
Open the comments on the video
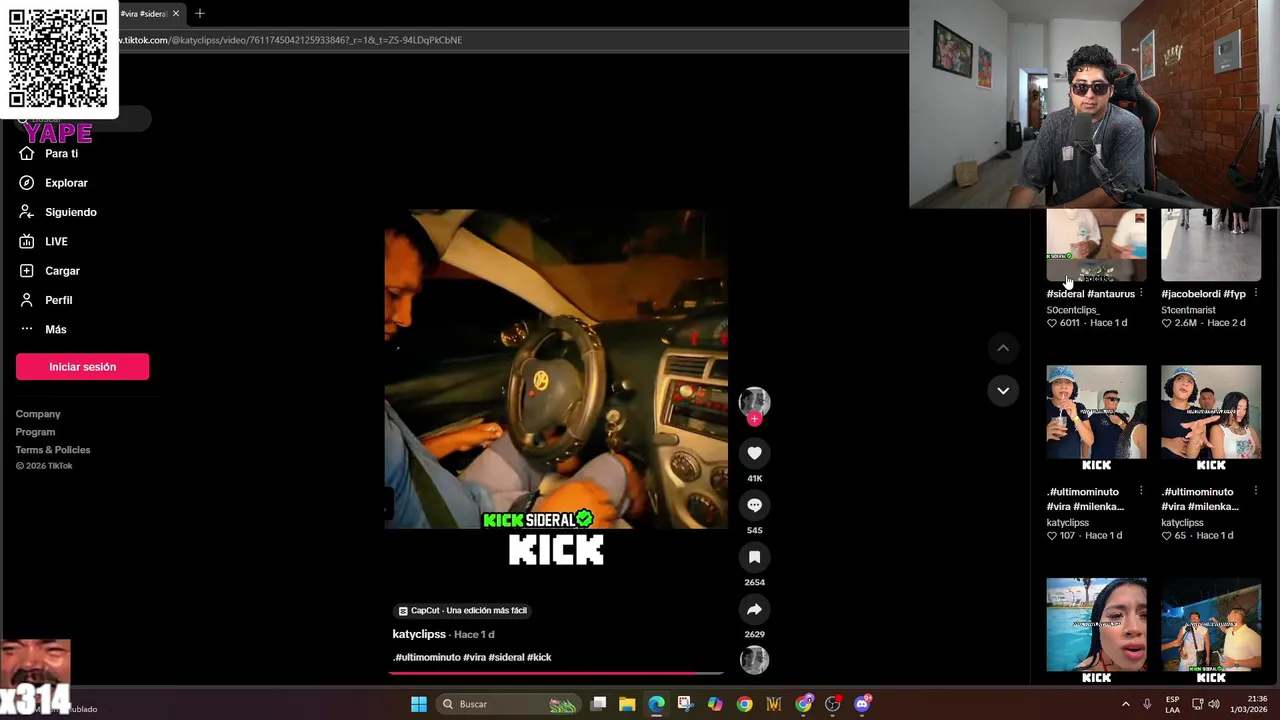point(754,505)
